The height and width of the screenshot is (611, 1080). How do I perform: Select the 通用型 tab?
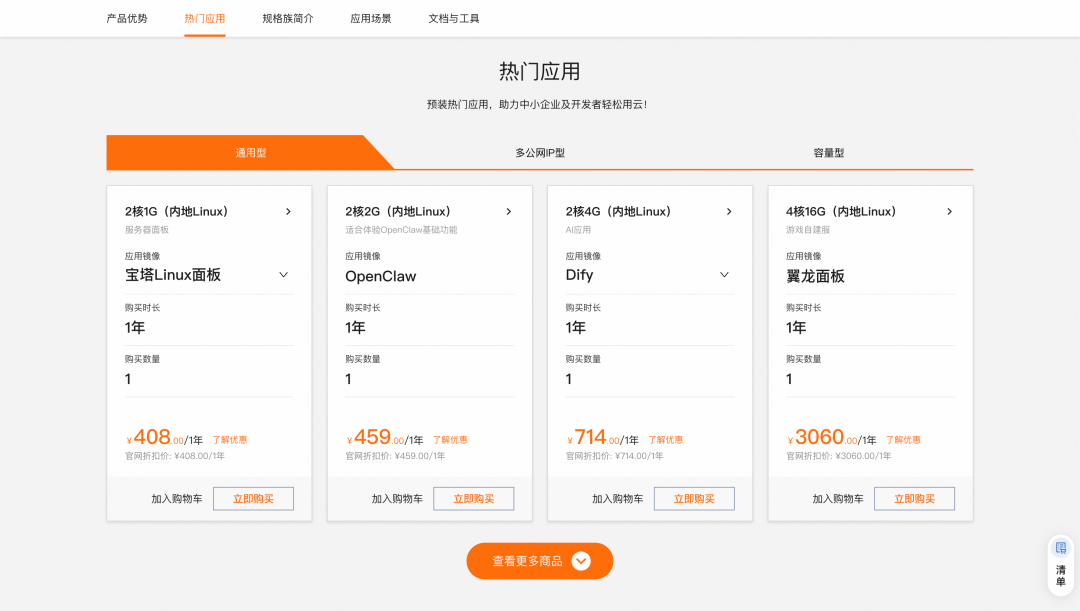(x=251, y=152)
